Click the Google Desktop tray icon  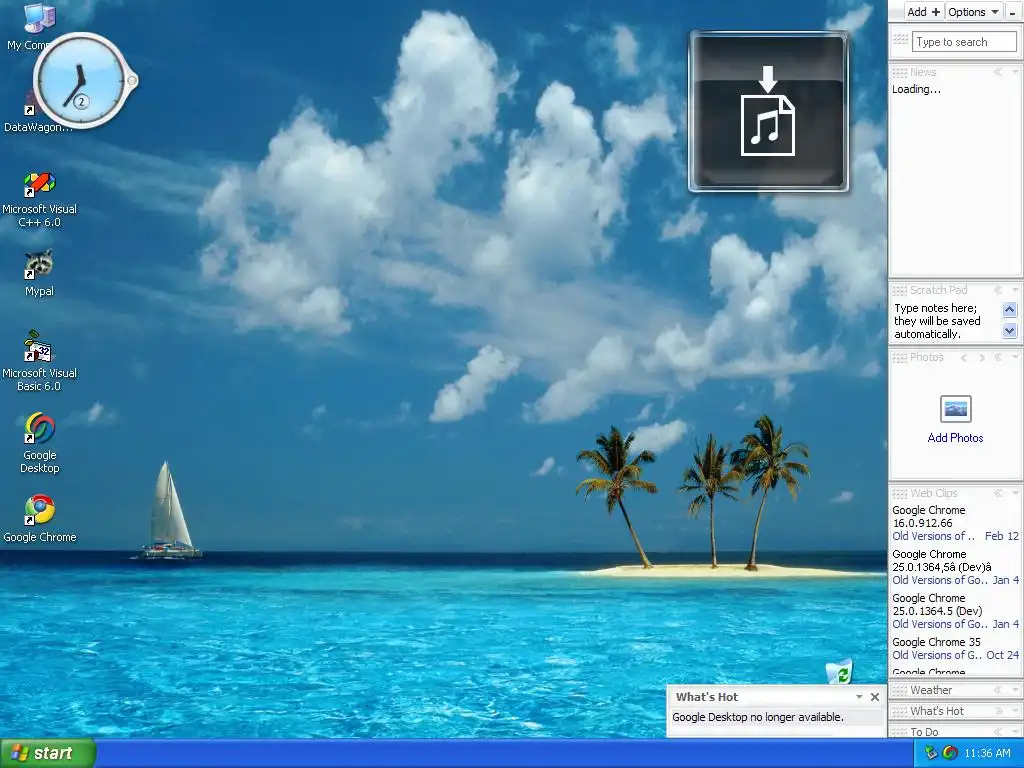pyautogui.click(x=950, y=753)
